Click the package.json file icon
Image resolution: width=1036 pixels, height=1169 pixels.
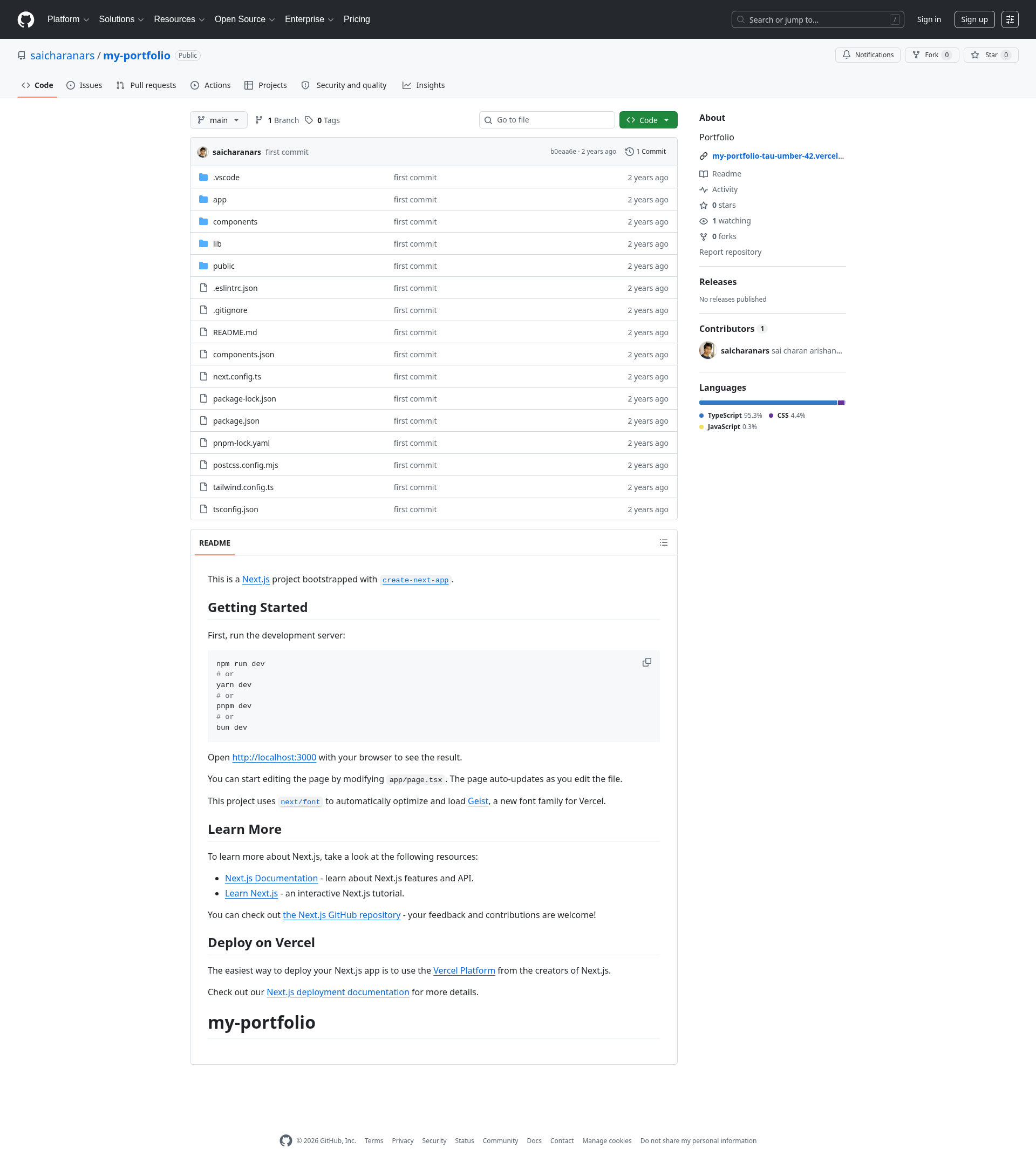point(203,421)
